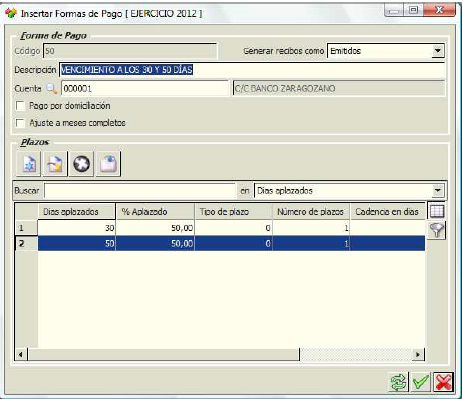463x399 pixels.
Task: Click the Código field
Action: (x=130, y=51)
